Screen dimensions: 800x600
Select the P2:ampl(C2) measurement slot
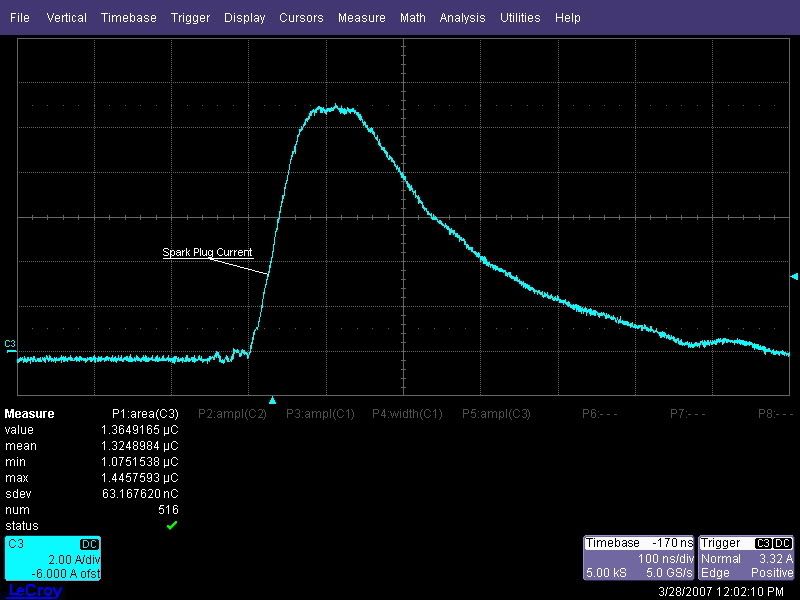click(x=232, y=414)
